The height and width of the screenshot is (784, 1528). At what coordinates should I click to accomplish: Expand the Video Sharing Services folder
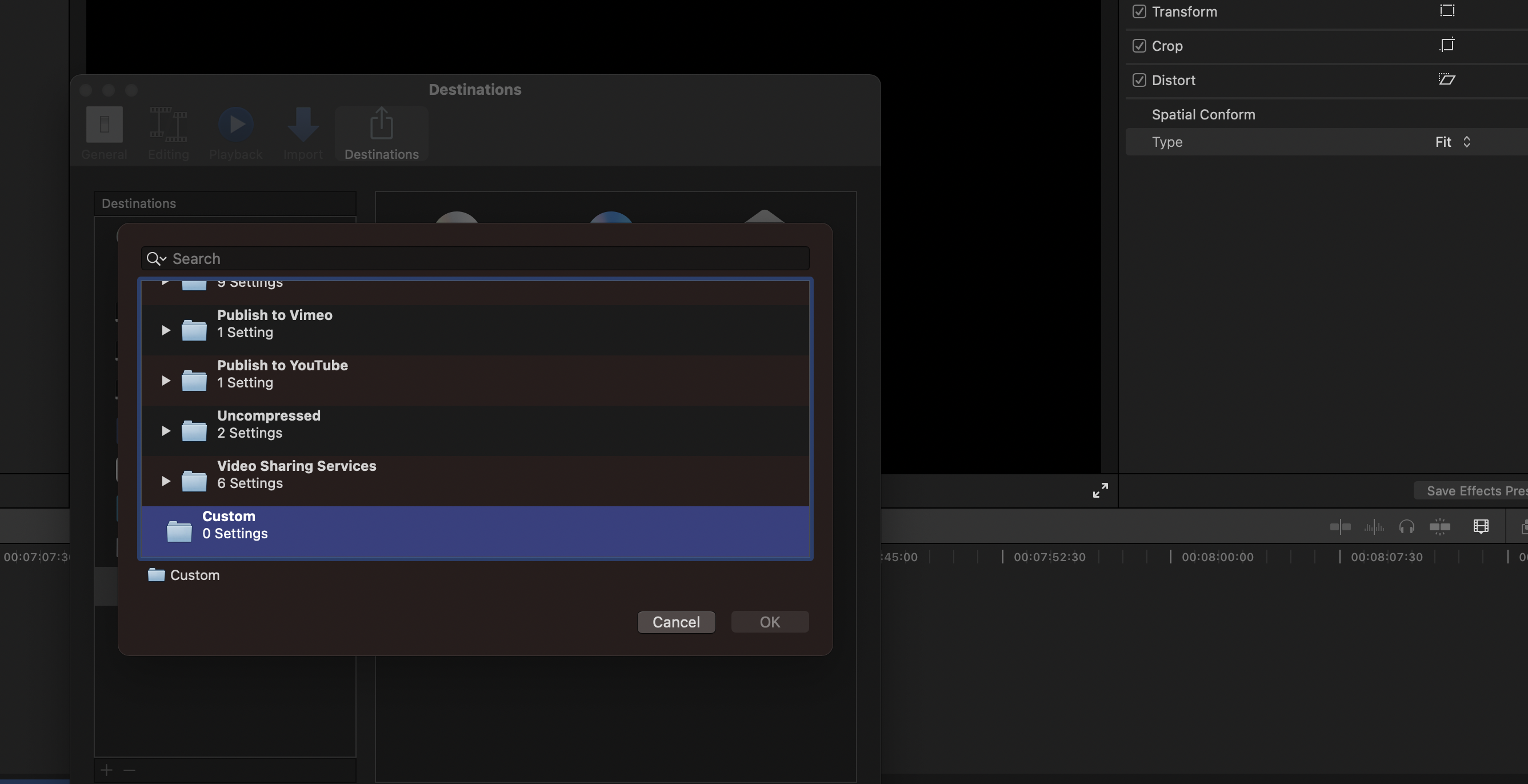pos(166,481)
